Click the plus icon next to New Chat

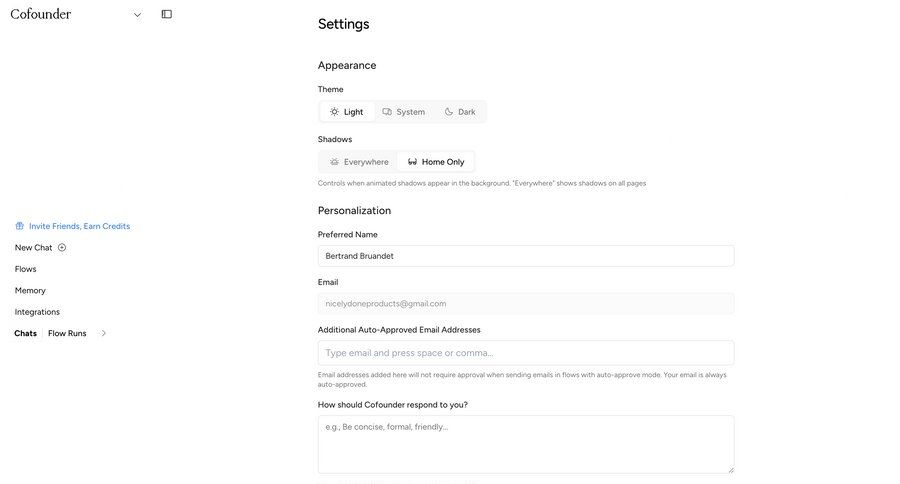(62, 247)
